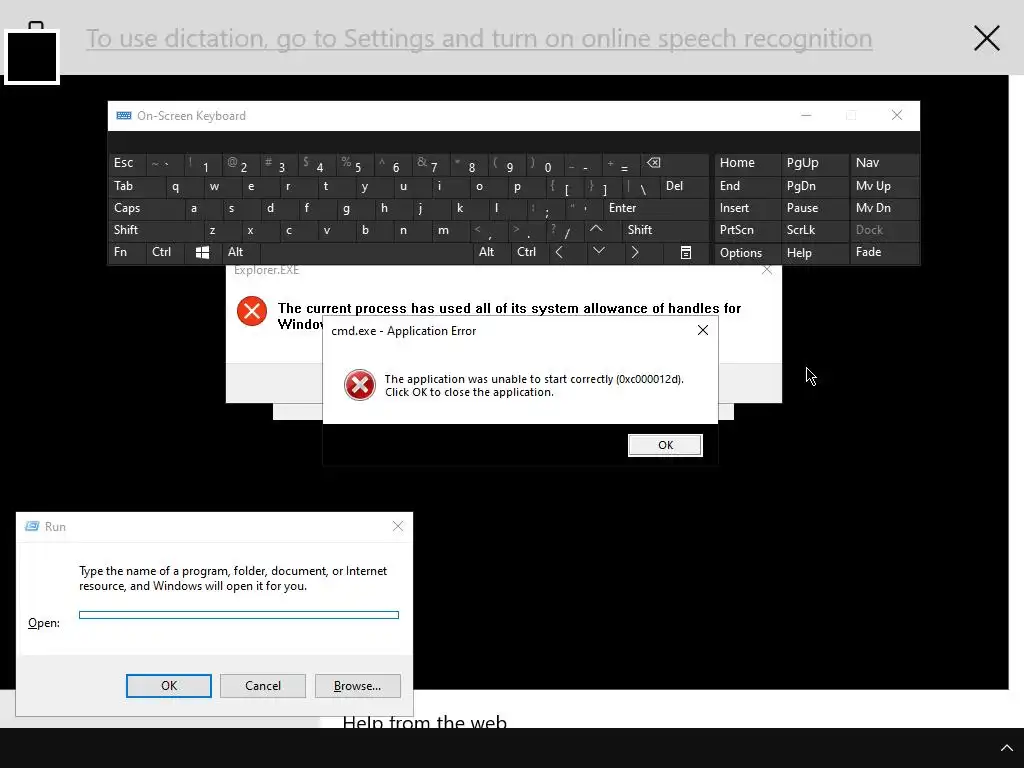Click the left arrow key on On-Screen Keyboard
The width and height of the screenshot is (1024, 768).
pos(559,252)
